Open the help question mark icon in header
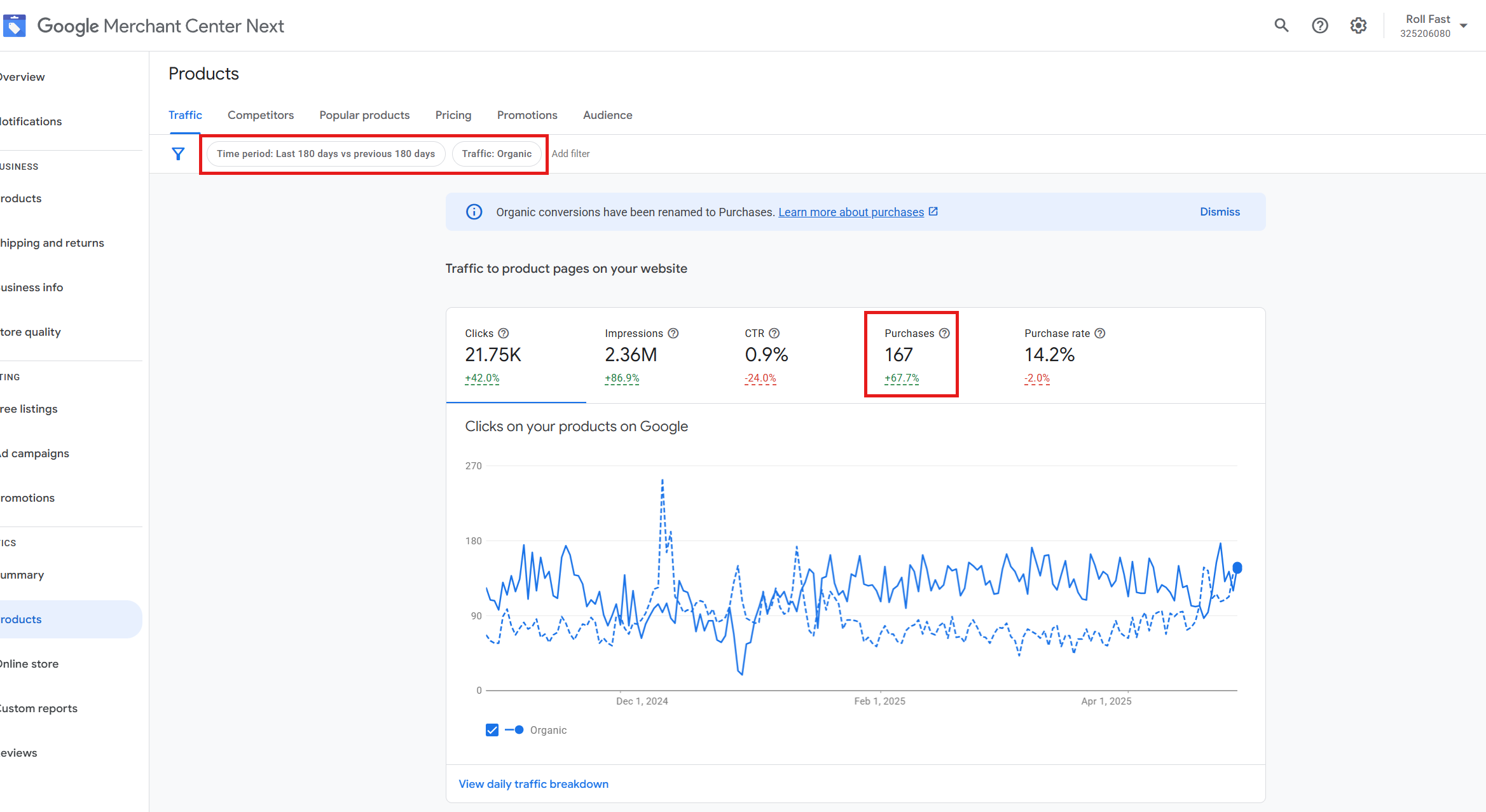 (1320, 25)
